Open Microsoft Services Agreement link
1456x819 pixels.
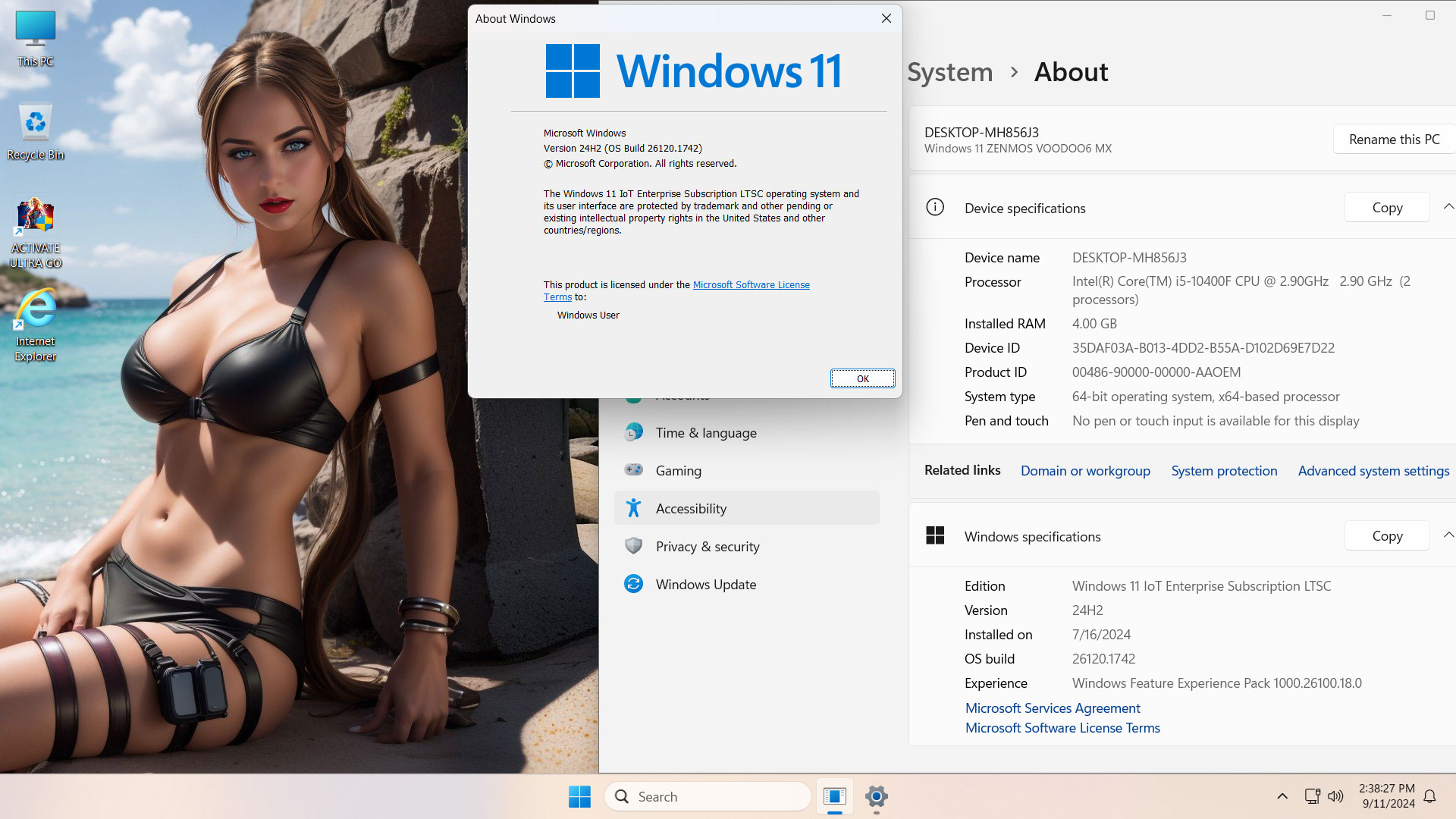(1053, 708)
